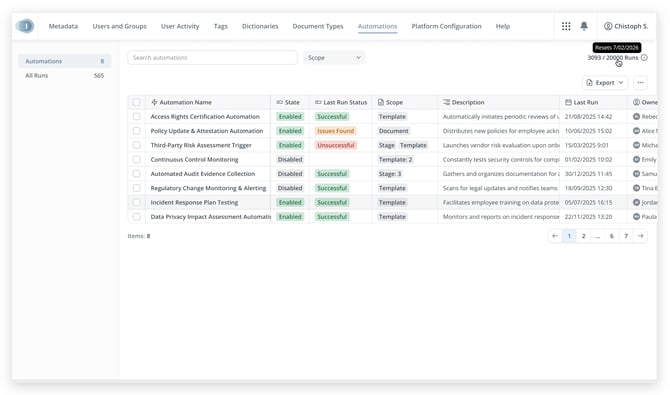Screen dimensions: 670x395
Task: Open the three-dots more options button
Action: point(640,83)
